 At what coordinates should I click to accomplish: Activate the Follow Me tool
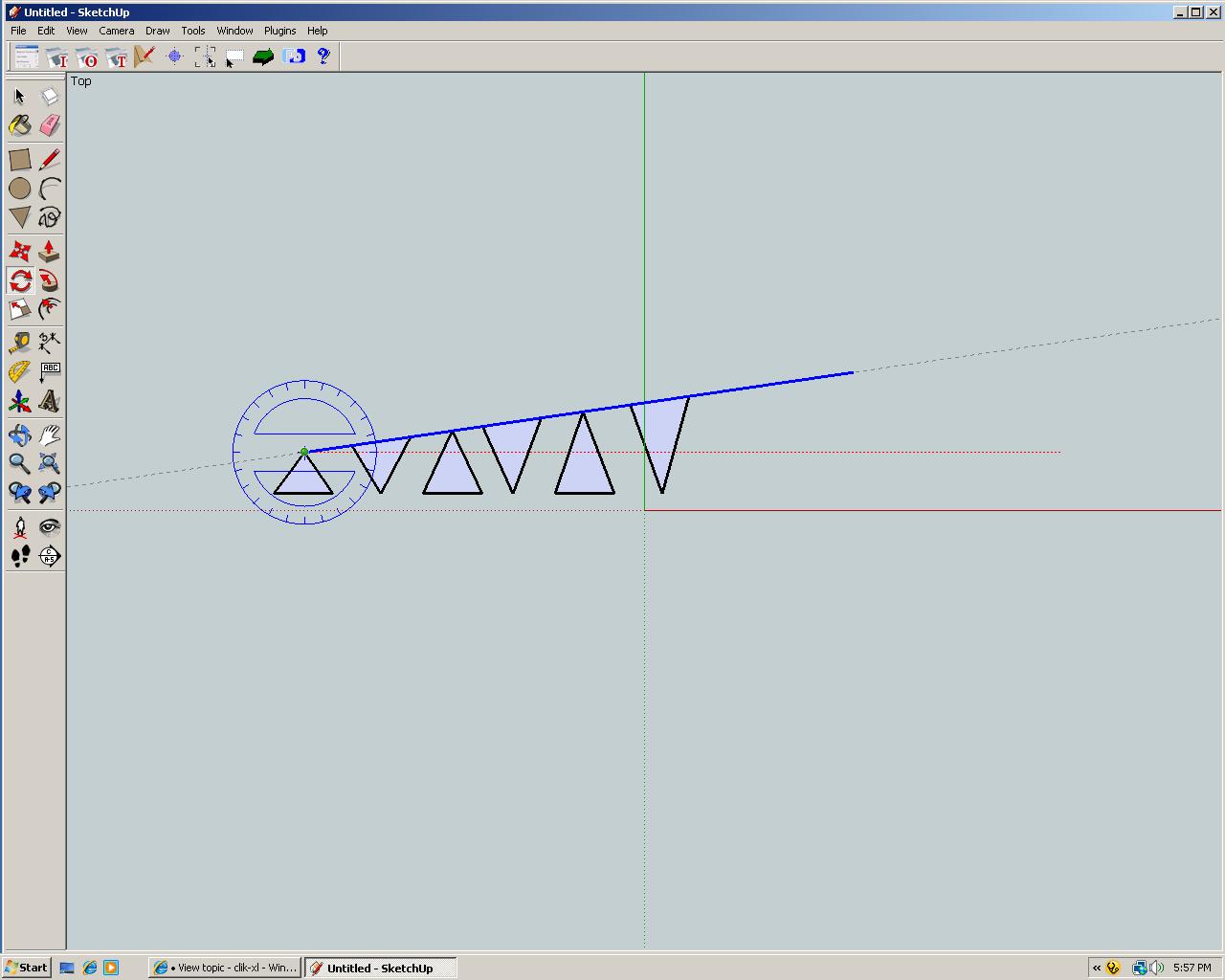[x=49, y=280]
